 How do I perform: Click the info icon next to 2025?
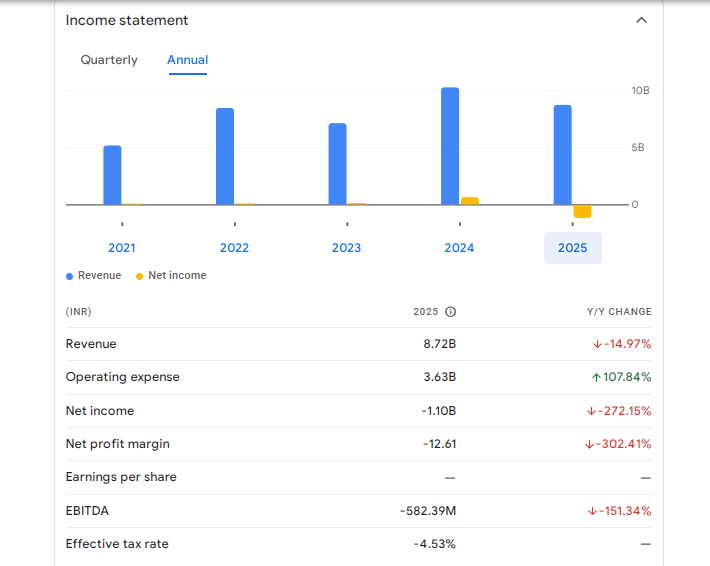coord(450,312)
